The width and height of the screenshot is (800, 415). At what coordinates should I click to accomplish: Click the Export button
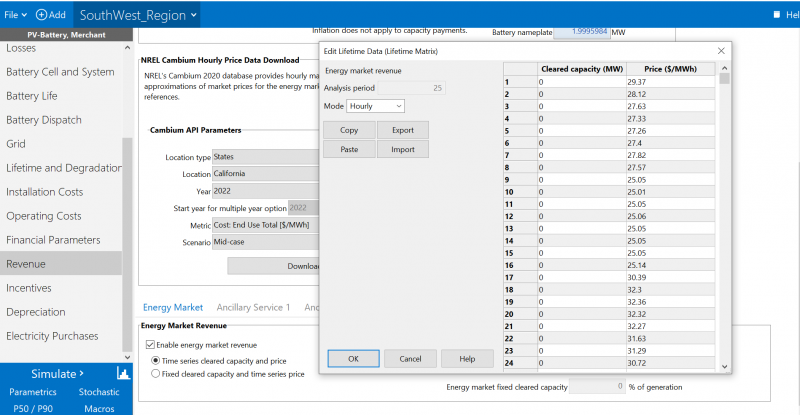pos(402,130)
